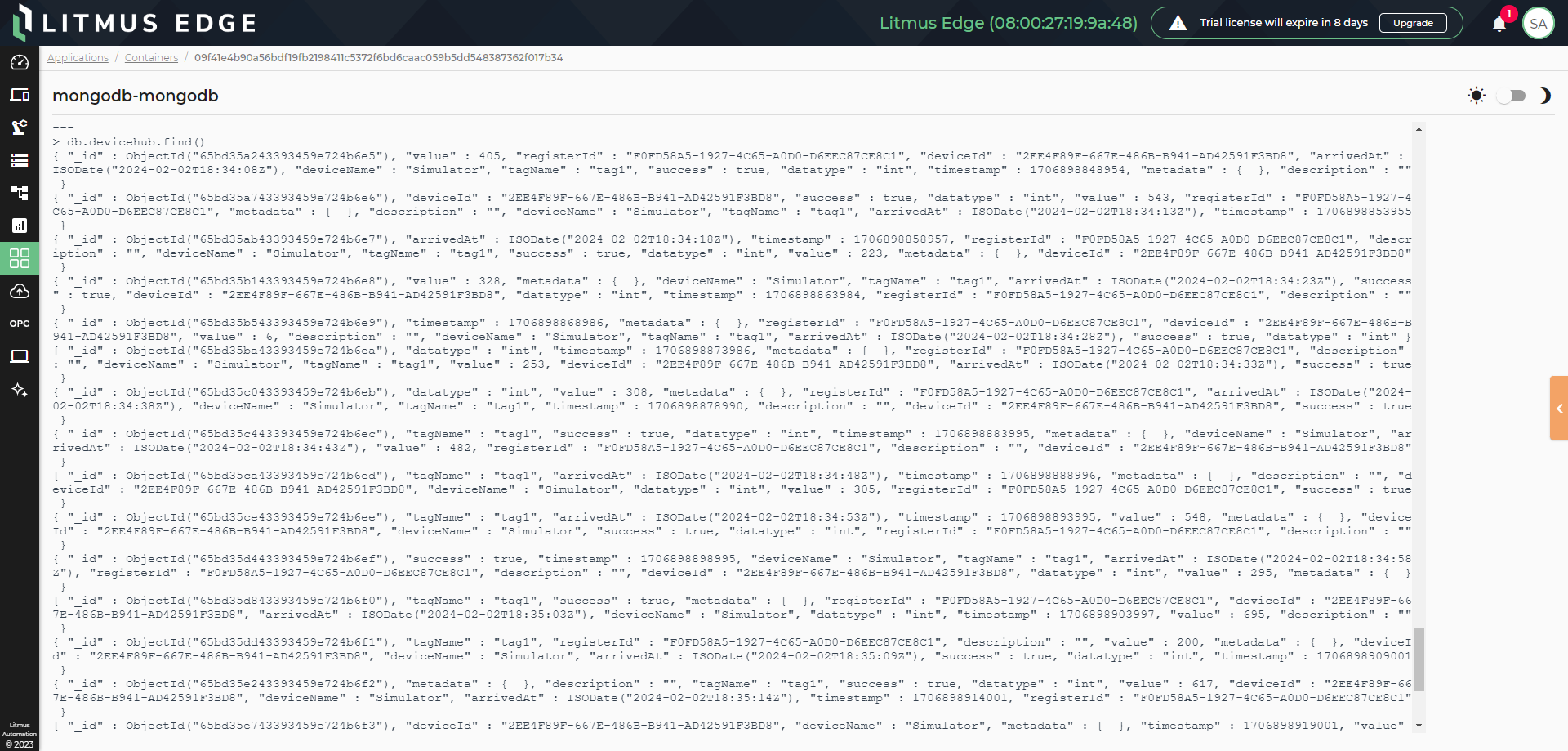The width and height of the screenshot is (1568, 751).
Task: Click the Upgrade button for the license
Action: click(1413, 23)
